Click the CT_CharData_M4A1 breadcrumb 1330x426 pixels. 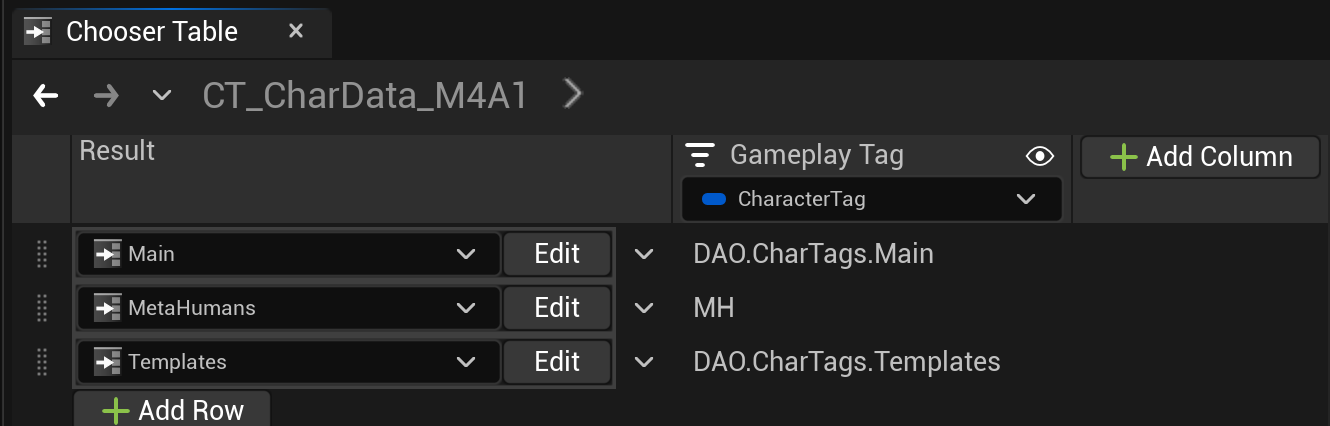(364, 95)
